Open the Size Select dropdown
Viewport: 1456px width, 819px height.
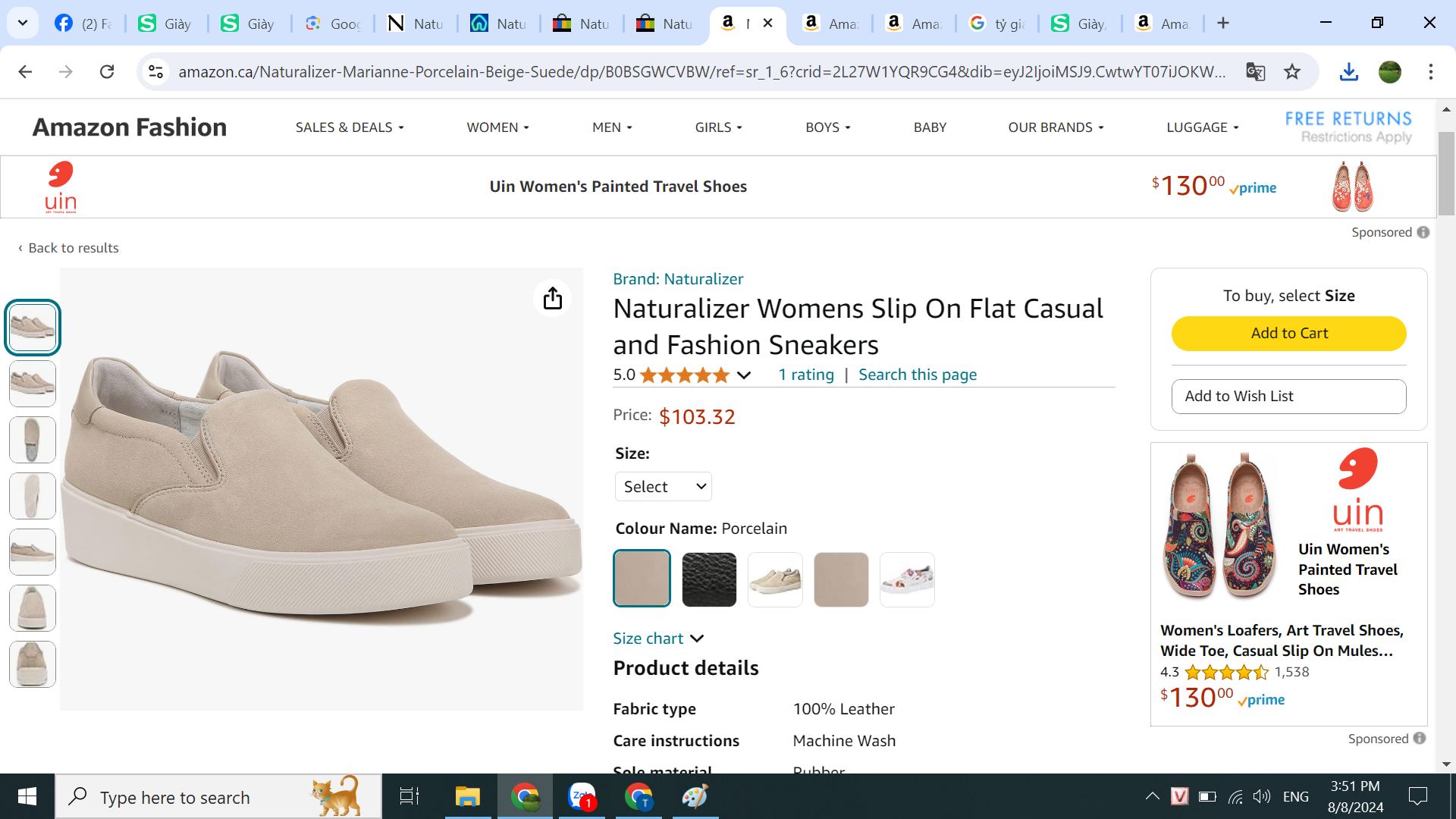tap(663, 487)
